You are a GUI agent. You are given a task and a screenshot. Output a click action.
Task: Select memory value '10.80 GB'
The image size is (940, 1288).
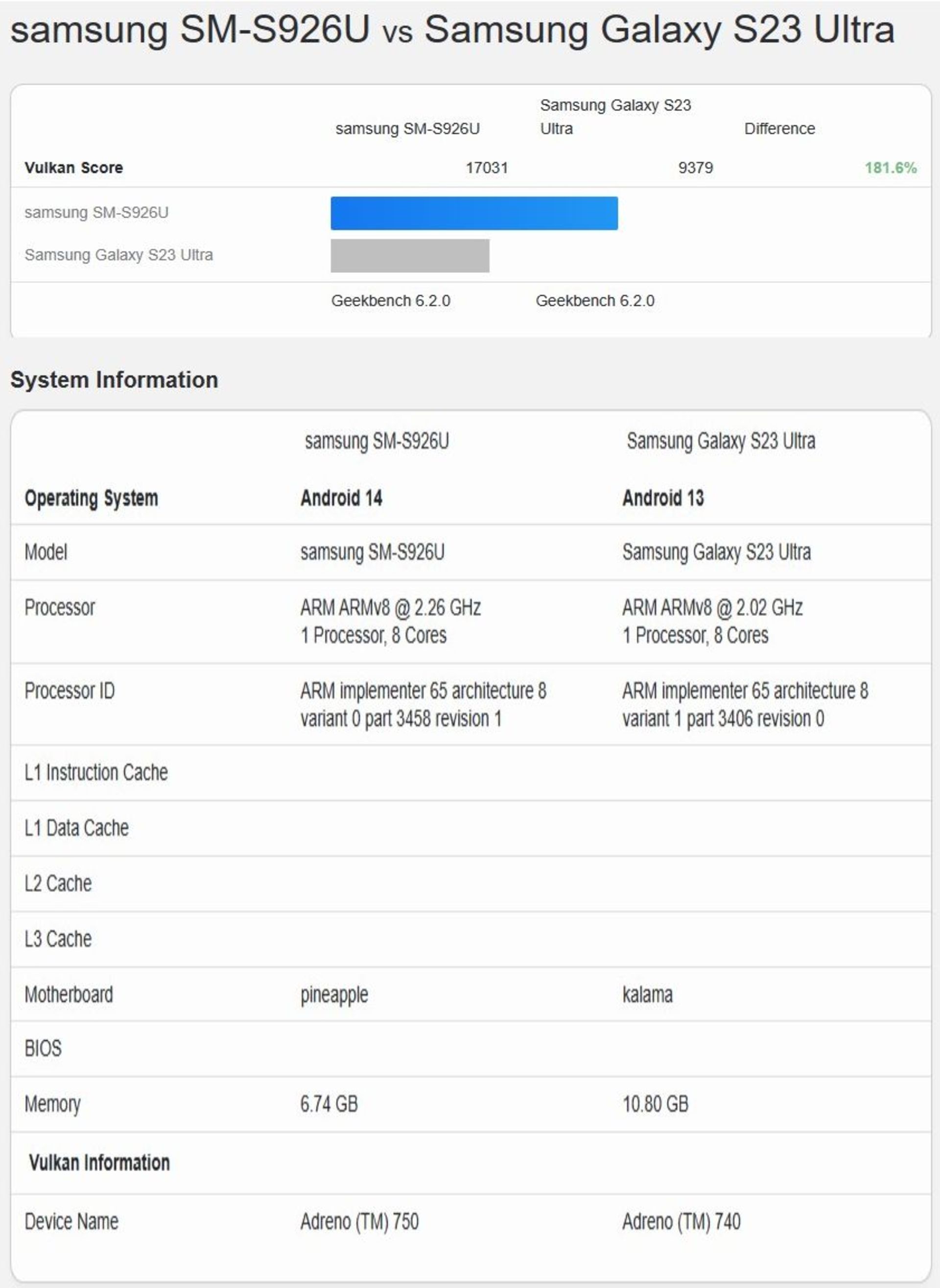pos(656,1104)
